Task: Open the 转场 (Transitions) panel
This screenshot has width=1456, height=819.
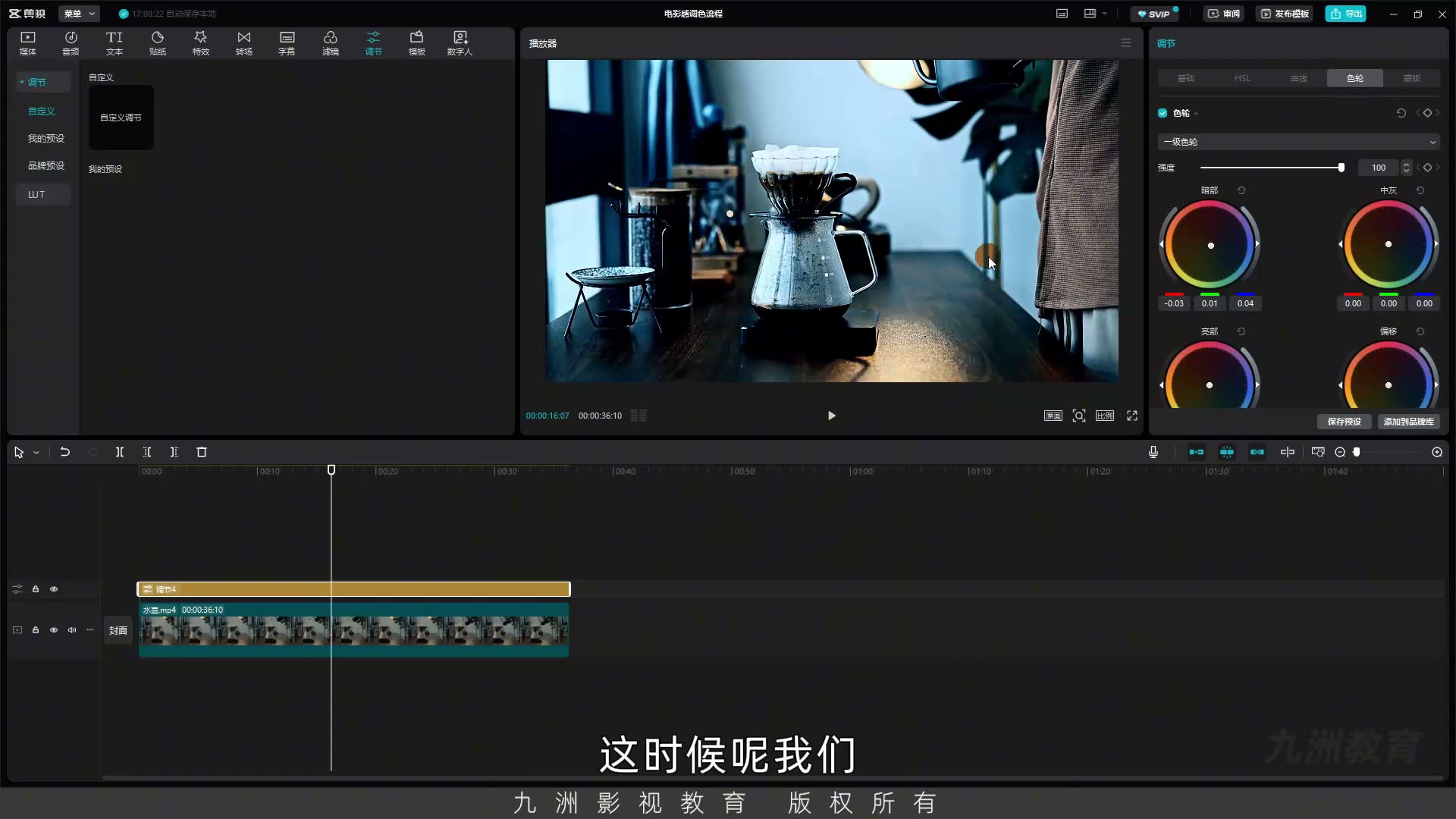Action: coord(243,43)
